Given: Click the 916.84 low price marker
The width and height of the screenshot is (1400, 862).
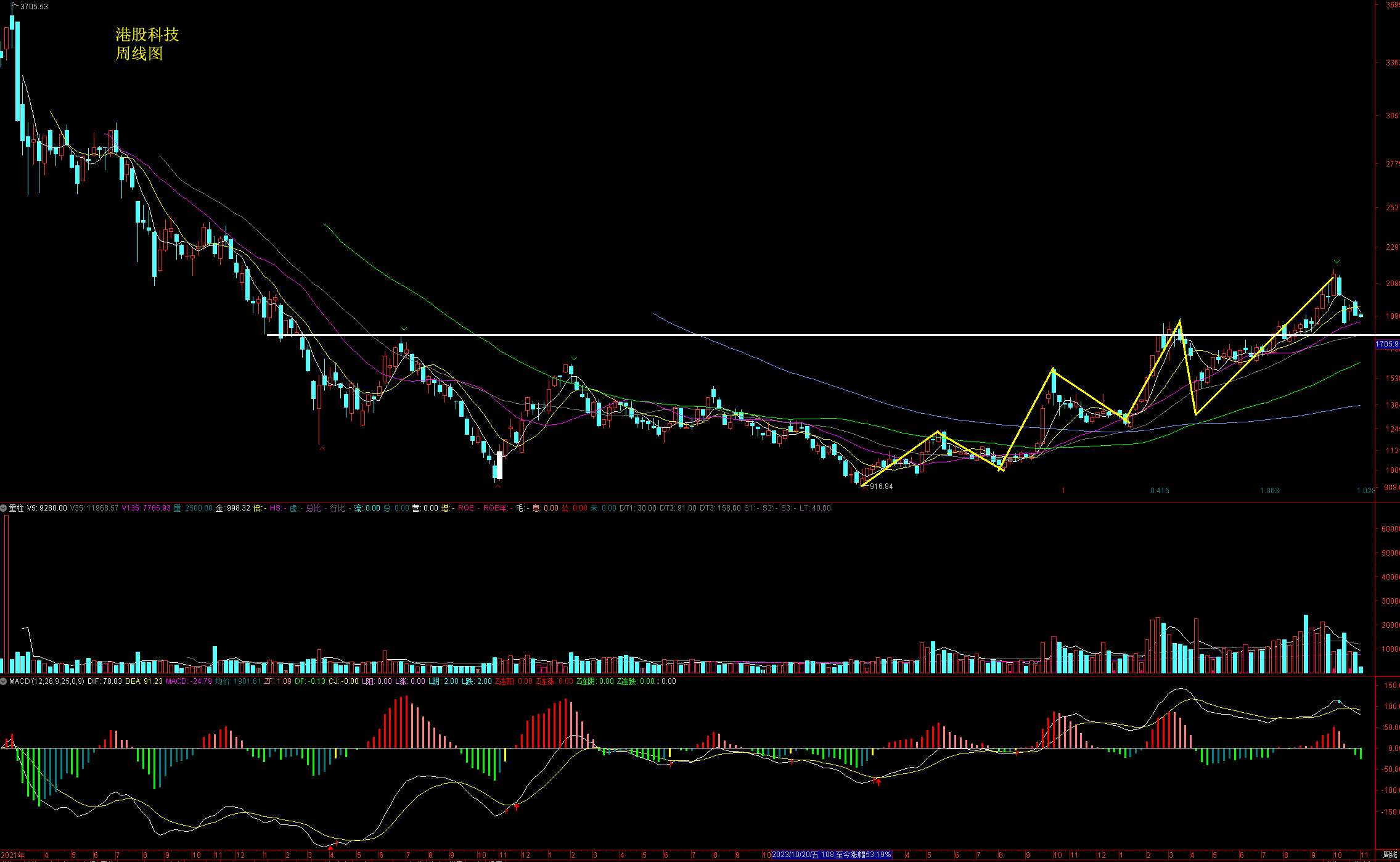Looking at the screenshot, I should click(881, 486).
